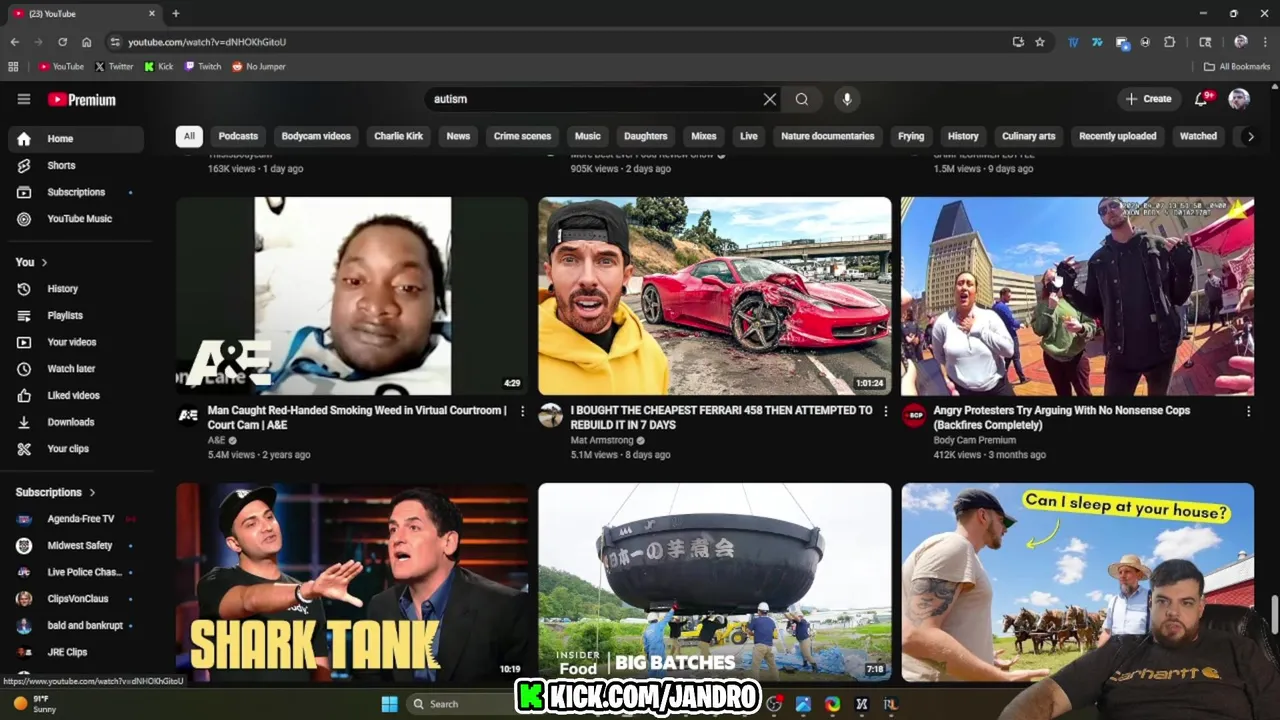The width and height of the screenshot is (1280, 720).
Task: Open the YouTube hamburger guide menu
Action: (24, 99)
